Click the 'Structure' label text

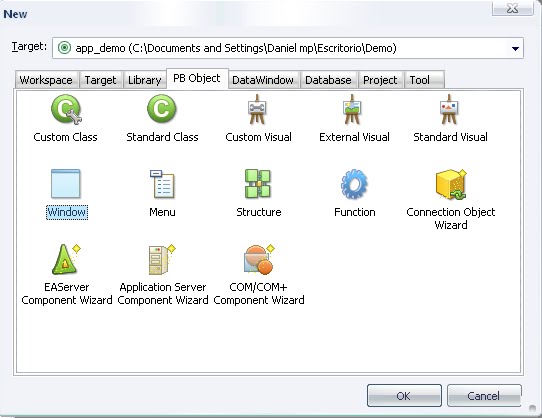(x=259, y=212)
